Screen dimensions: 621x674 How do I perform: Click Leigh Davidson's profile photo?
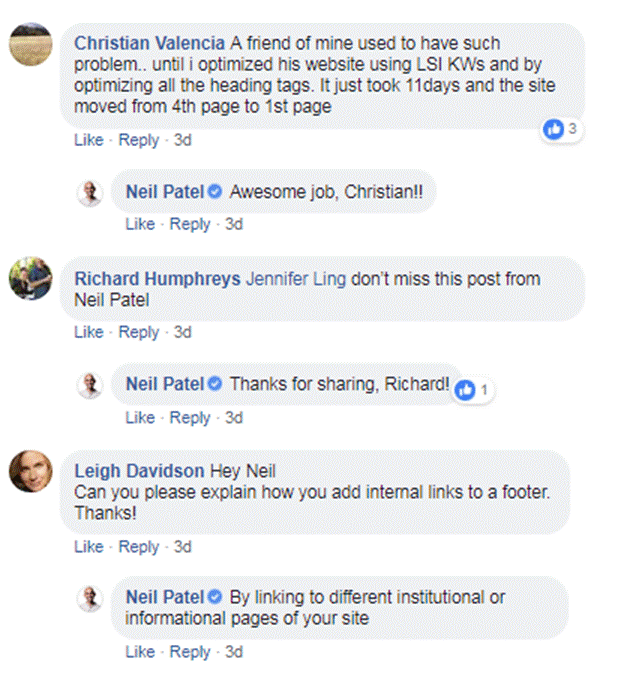click(x=30, y=471)
